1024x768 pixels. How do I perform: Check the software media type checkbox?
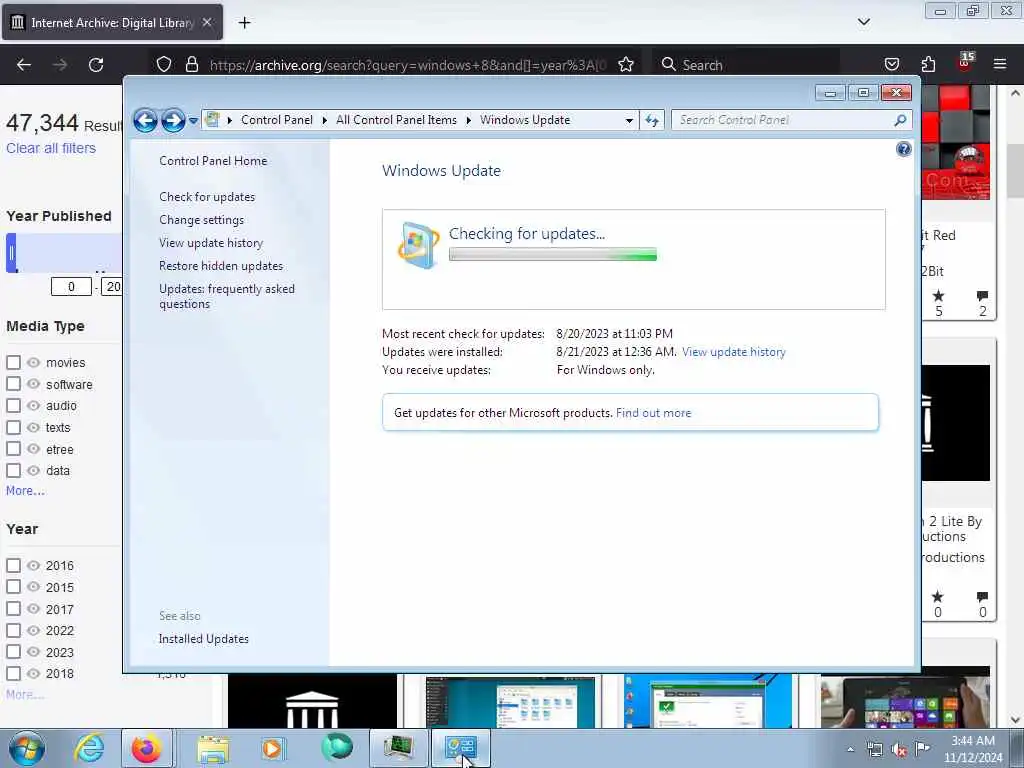coord(13,384)
